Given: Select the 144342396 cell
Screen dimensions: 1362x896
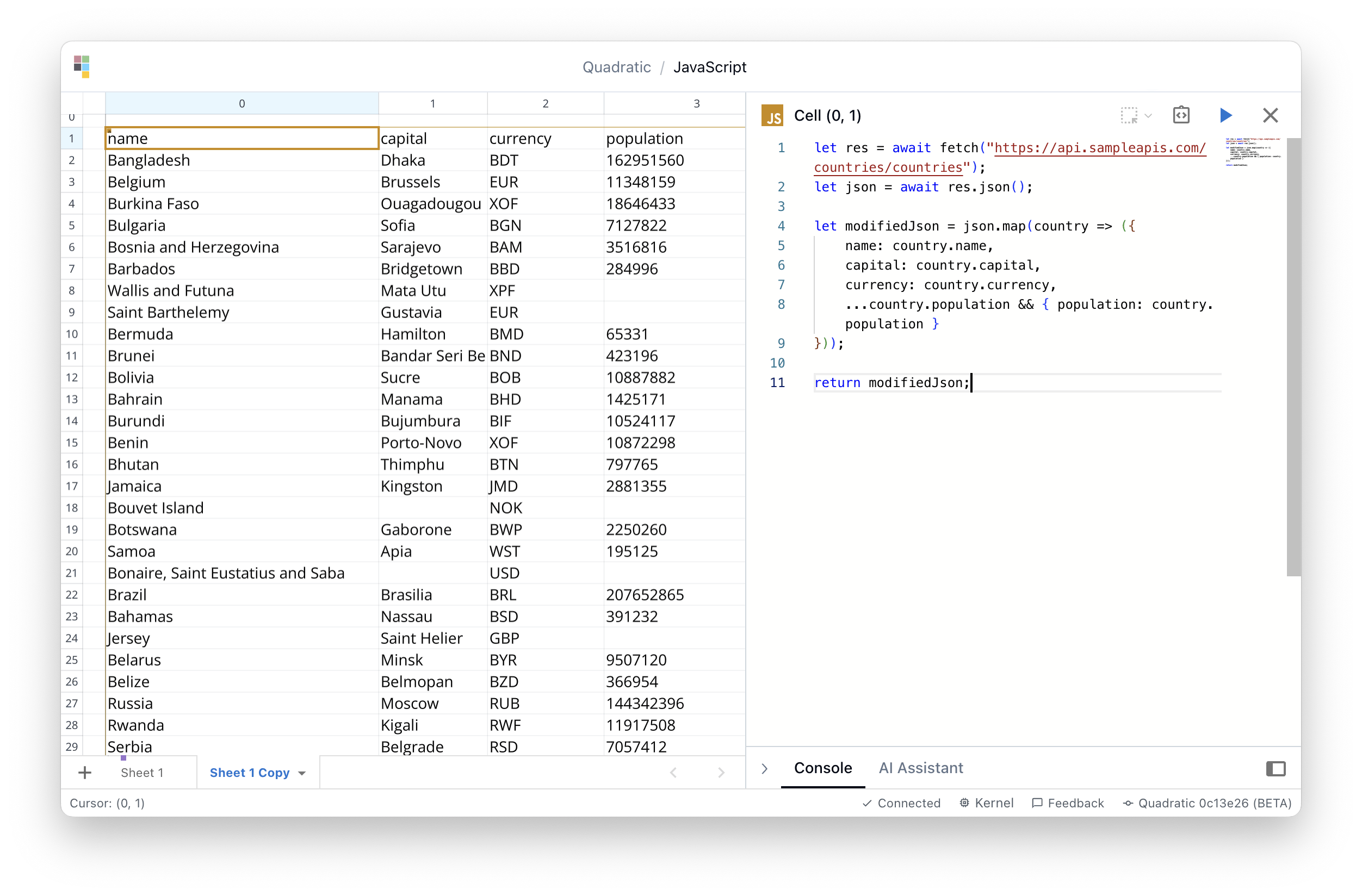Looking at the screenshot, I should (x=674, y=703).
